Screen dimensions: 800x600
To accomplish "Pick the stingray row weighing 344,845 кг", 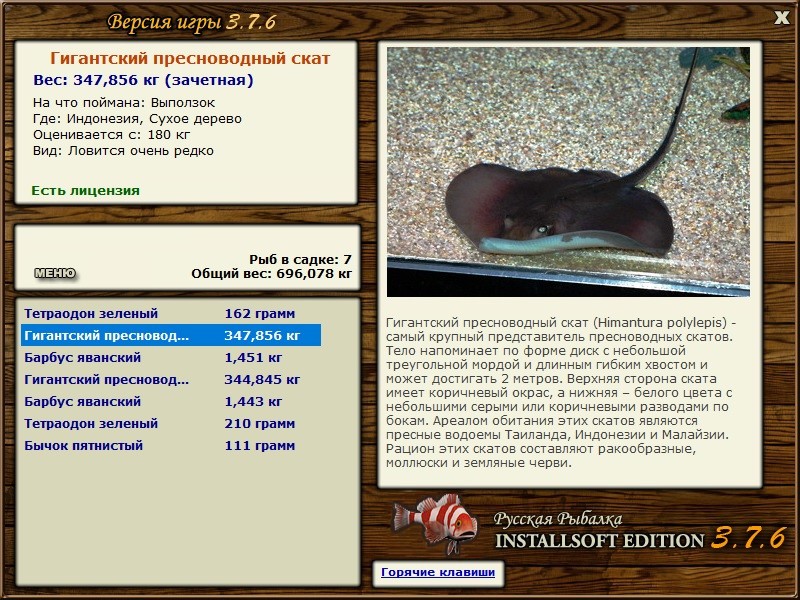I will 171,379.
